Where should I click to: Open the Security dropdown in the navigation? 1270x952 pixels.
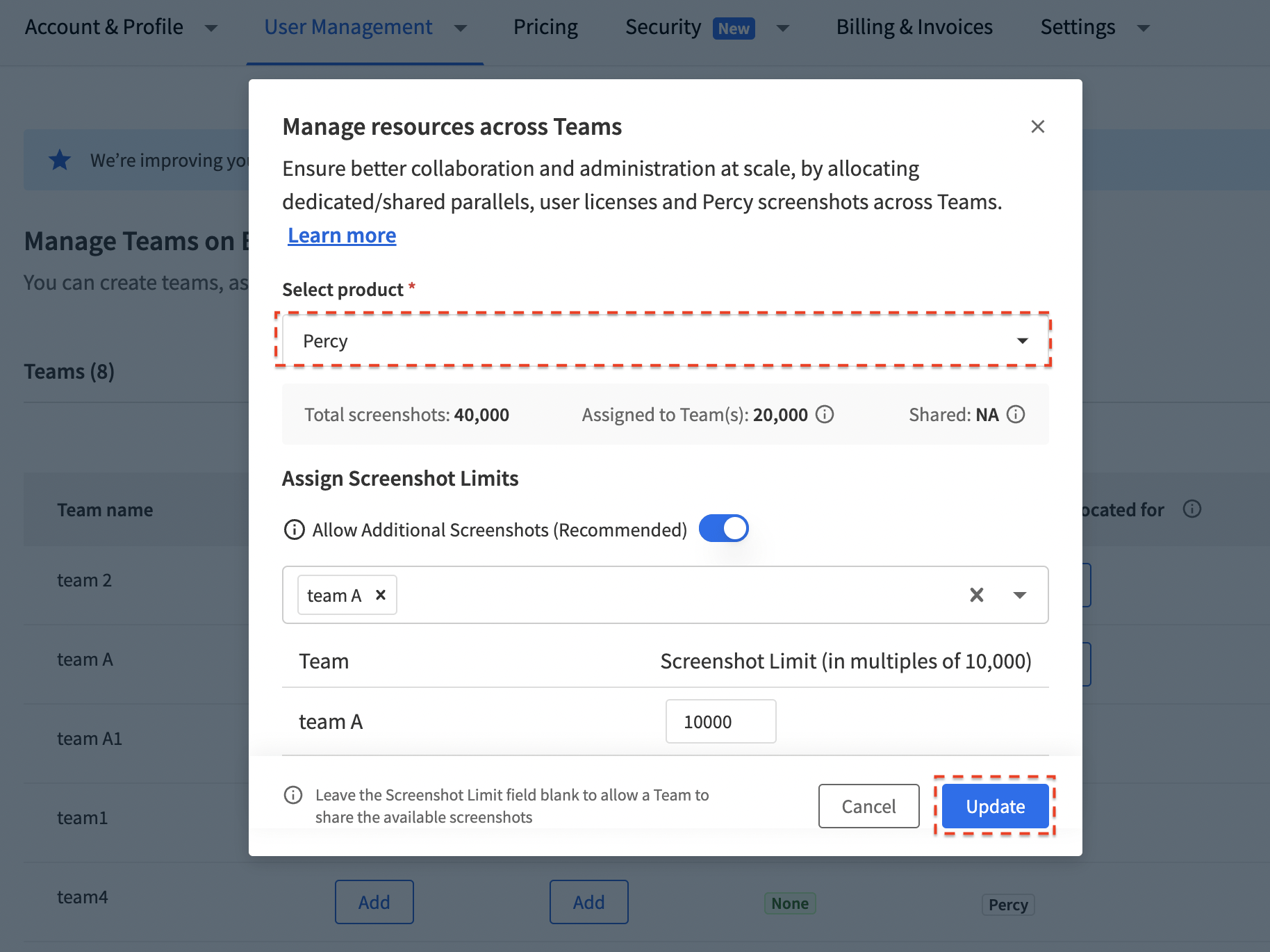point(782,28)
